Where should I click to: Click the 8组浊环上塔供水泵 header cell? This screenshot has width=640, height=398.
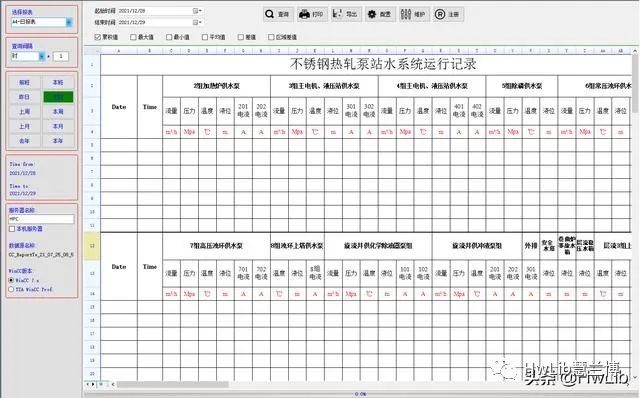pyautogui.click(x=297, y=246)
